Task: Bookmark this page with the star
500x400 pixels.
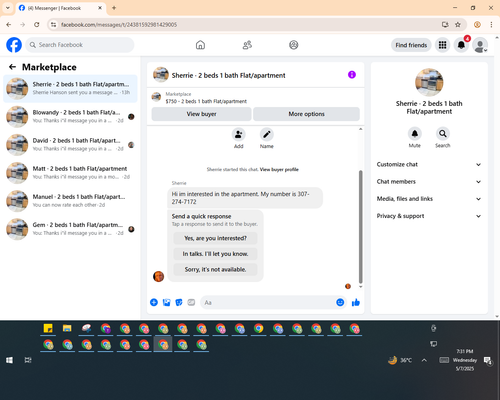Action: 458,25
